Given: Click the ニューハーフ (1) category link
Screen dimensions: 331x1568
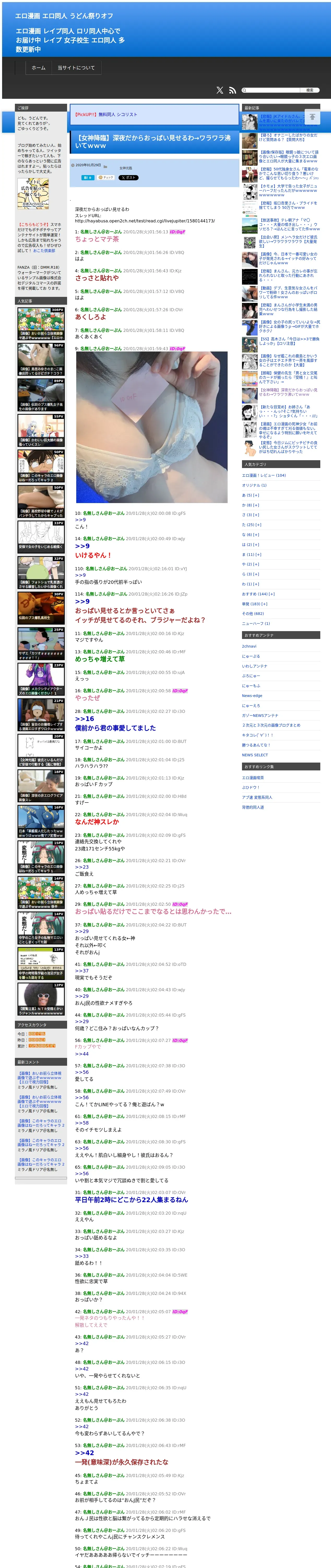Looking at the screenshot, I should [256, 623].
